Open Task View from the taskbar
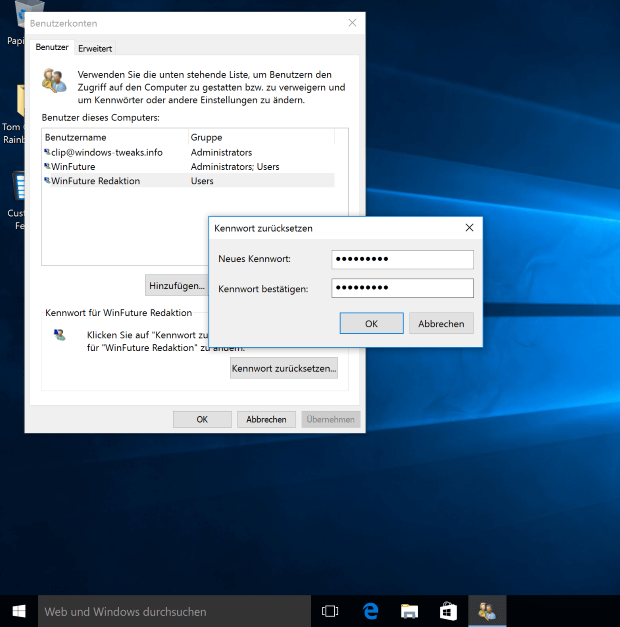Image resolution: width=620 pixels, height=627 pixels. (x=330, y=611)
